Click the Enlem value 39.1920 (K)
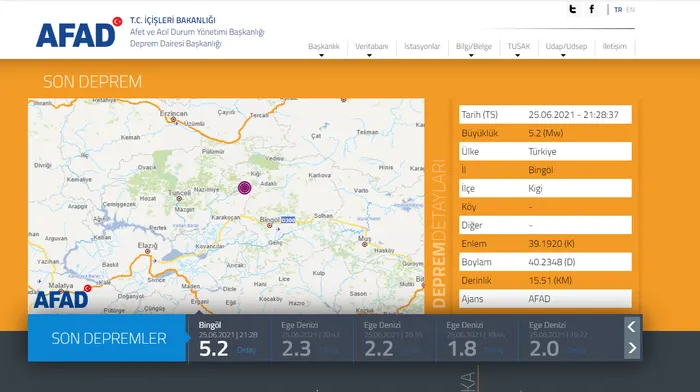The width and height of the screenshot is (700, 392). (x=551, y=244)
